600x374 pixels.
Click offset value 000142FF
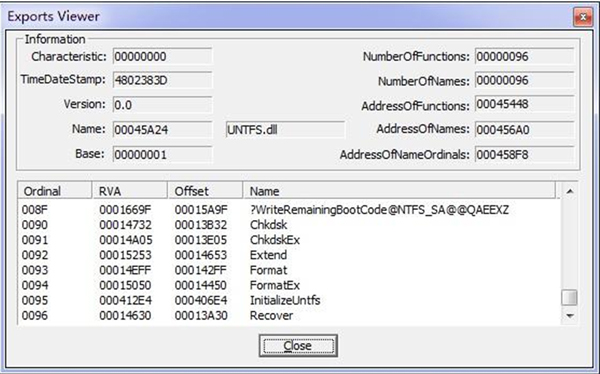pyautogui.click(x=201, y=270)
